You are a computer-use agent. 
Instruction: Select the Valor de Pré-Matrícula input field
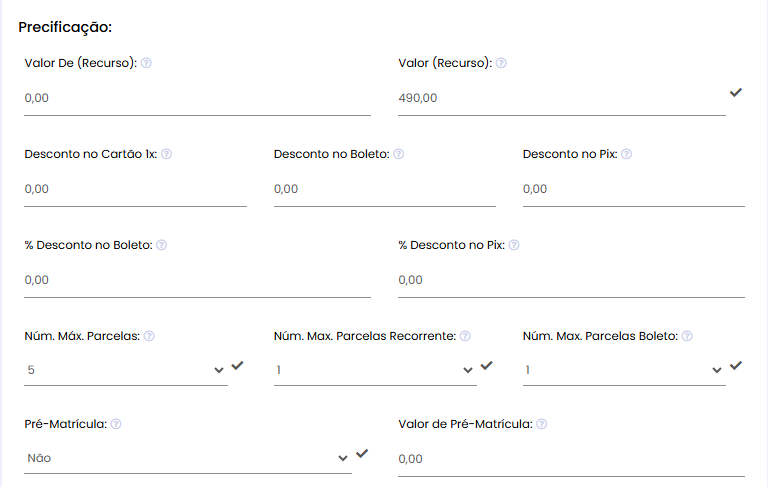pos(571,460)
